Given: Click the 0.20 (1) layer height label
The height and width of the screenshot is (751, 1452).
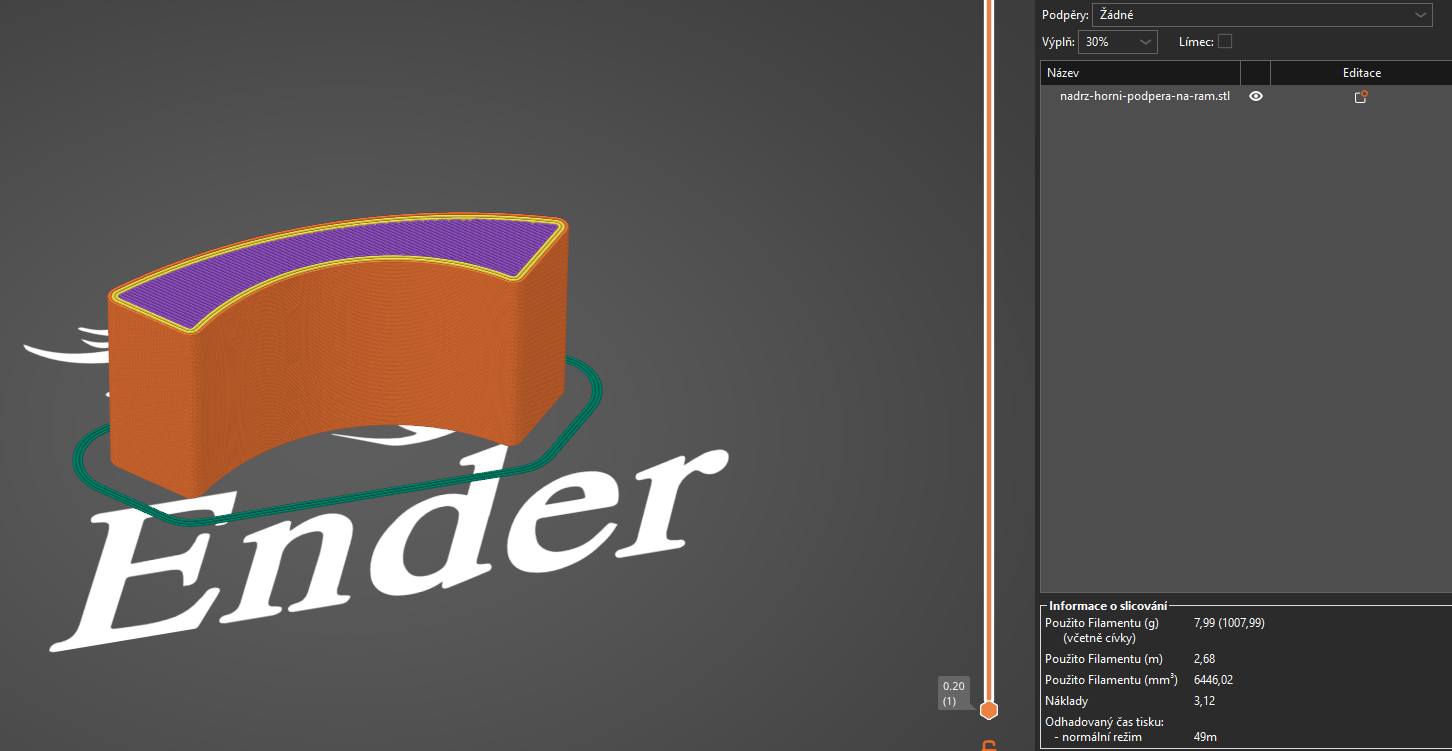Looking at the screenshot, I should [953, 693].
